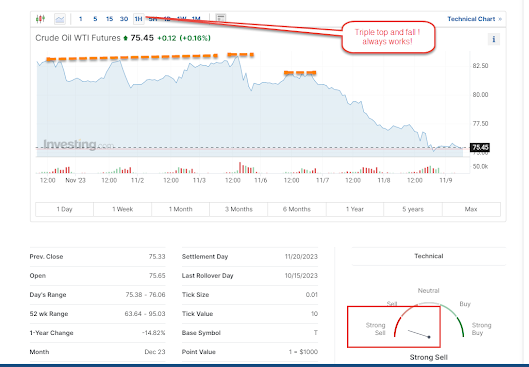529x367 pixels.
Task: Choose the 5 years range
Action: 413,209
